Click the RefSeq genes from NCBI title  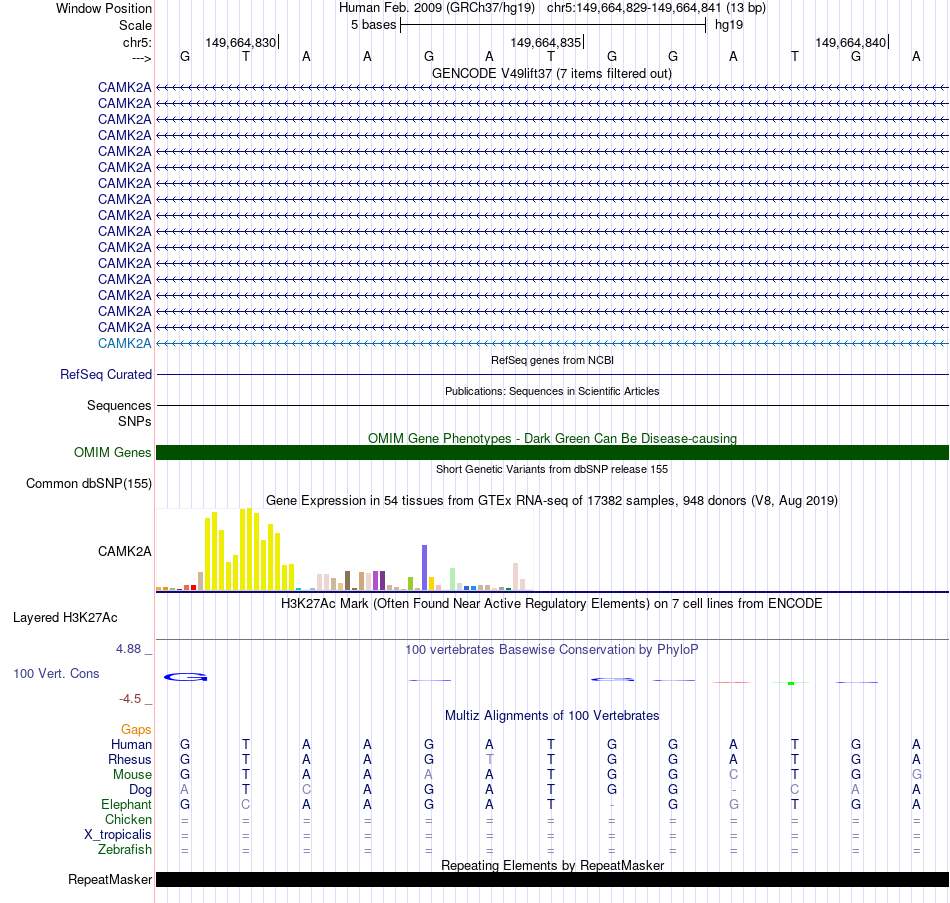[x=552, y=360]
